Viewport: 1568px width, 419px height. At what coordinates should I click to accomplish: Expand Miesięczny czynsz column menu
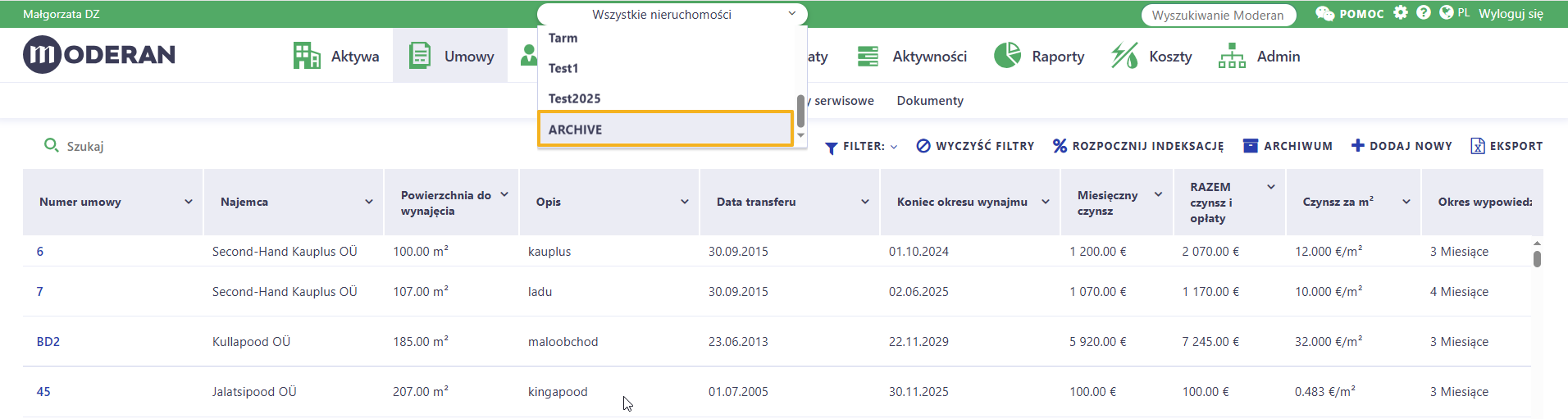1159,194
